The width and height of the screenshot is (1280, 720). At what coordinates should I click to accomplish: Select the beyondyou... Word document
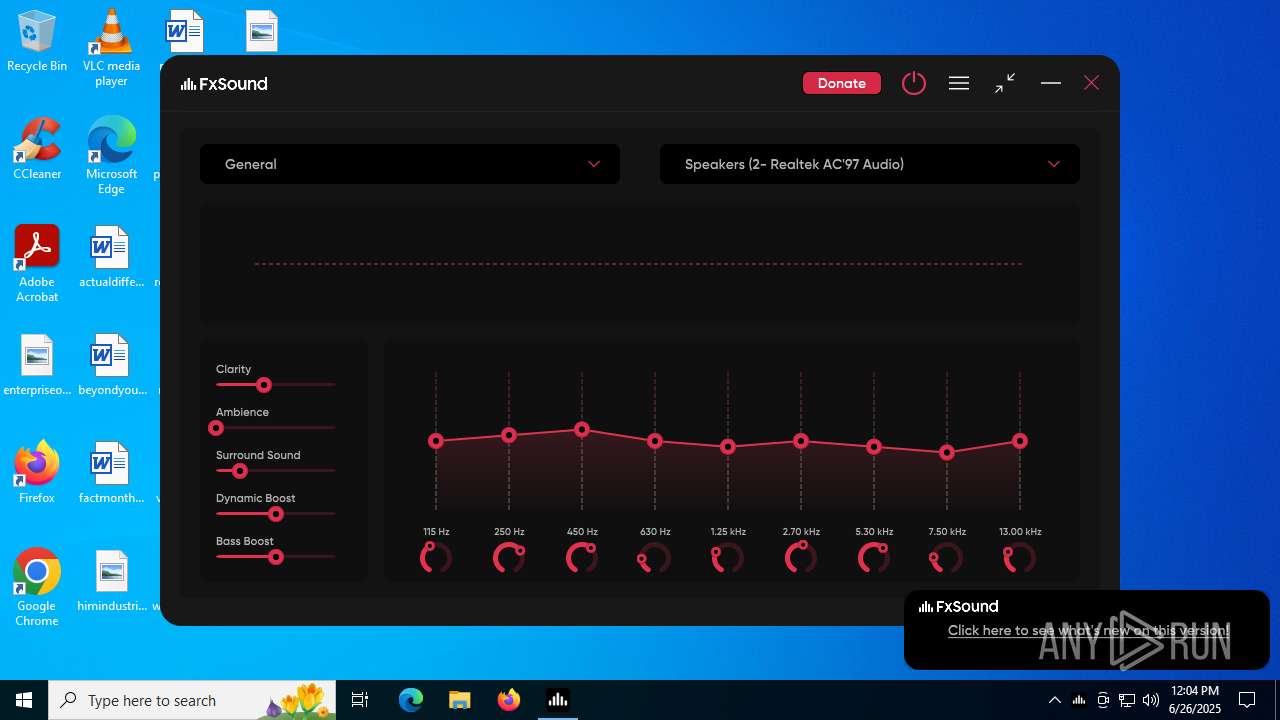pyautogui.click(x=111, y=365)
